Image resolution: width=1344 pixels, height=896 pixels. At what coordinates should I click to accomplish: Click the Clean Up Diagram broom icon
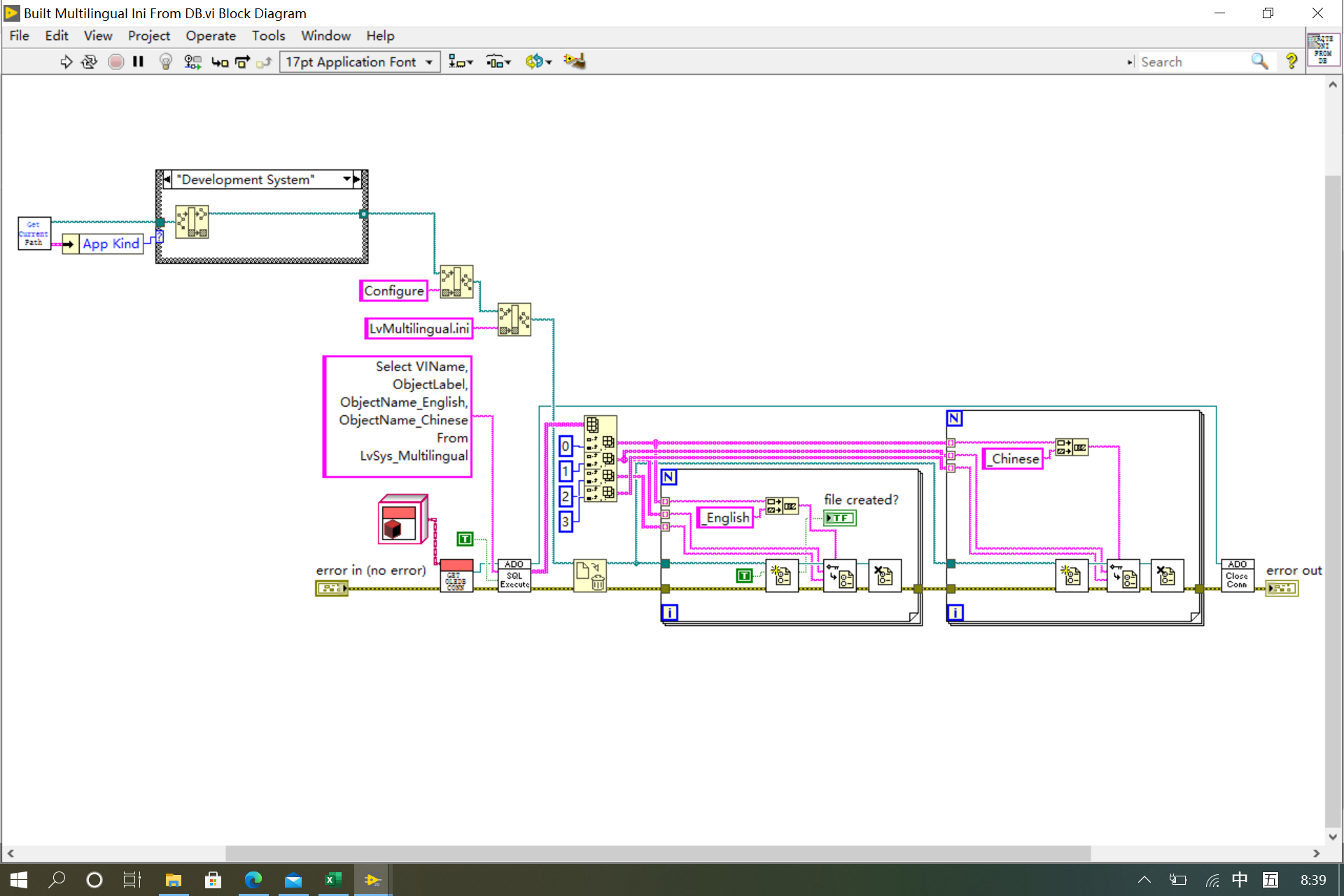click(x=574, y=62)
